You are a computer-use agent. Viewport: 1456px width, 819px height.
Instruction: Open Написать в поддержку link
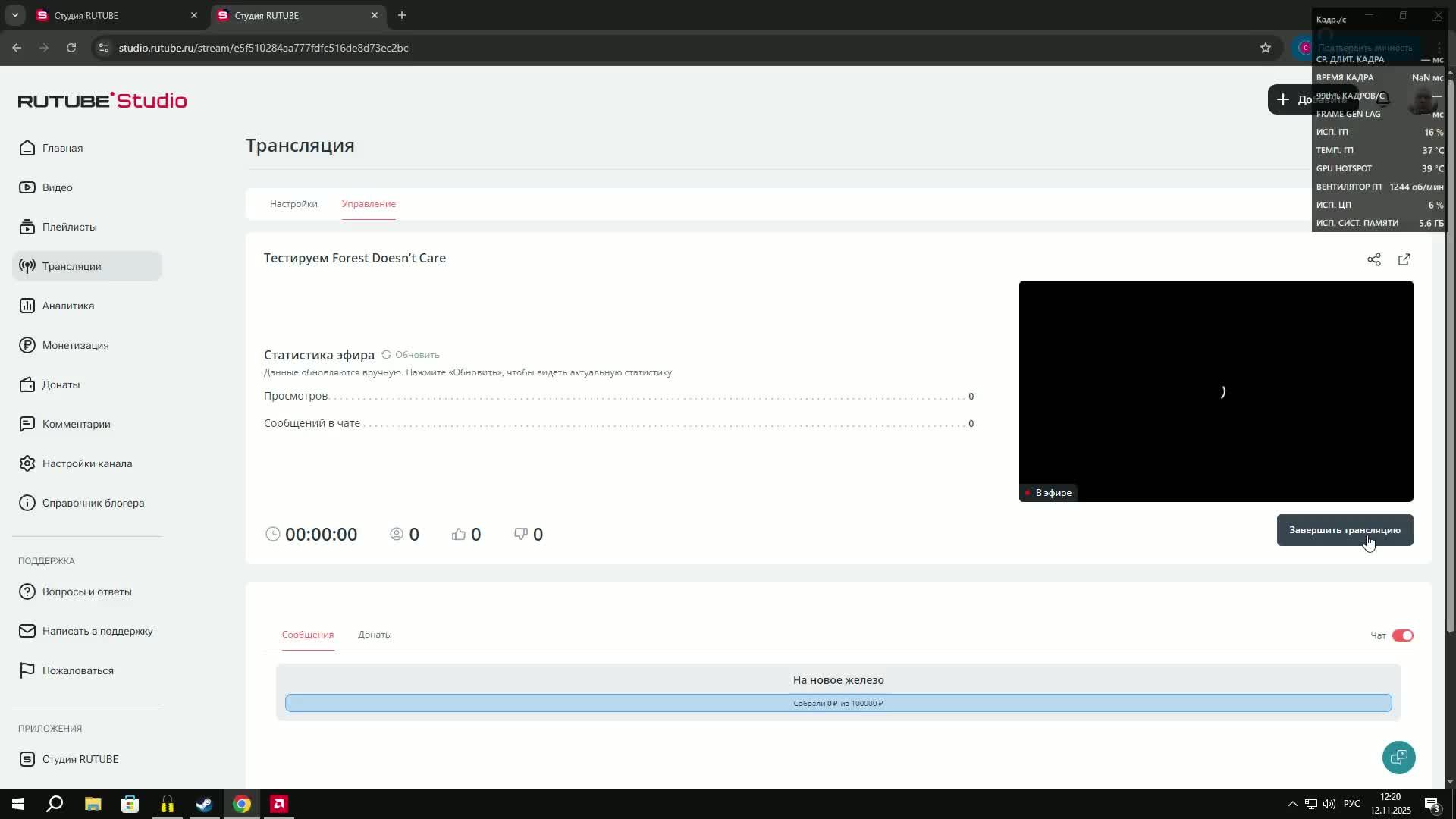point(97,631)
